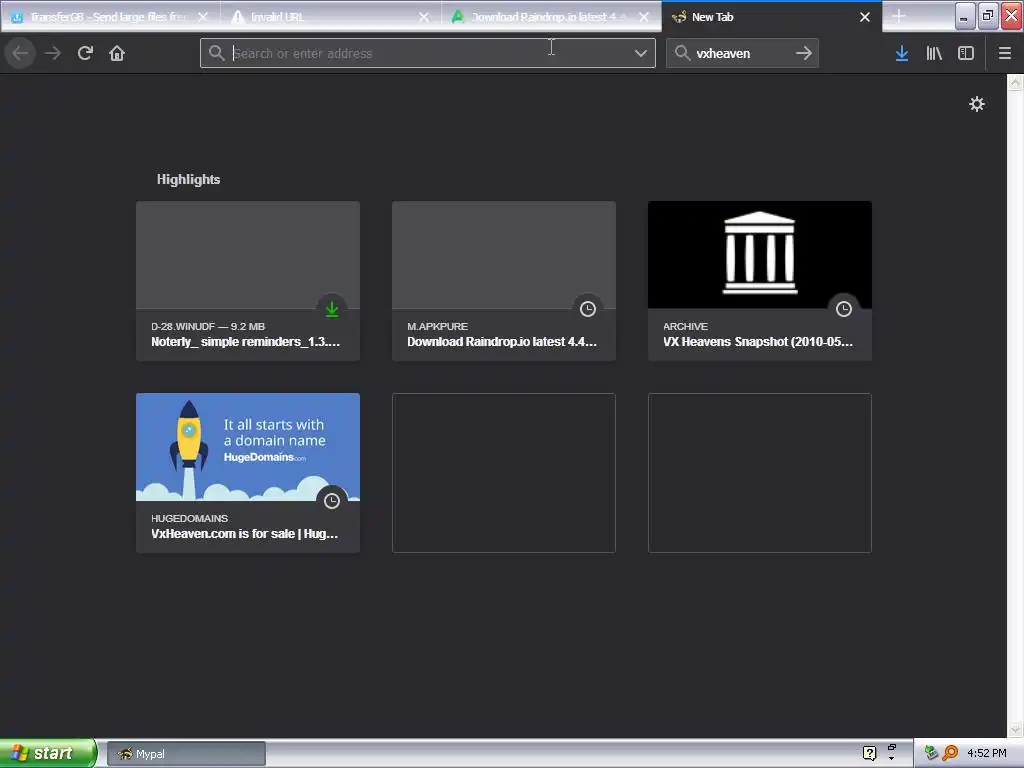Viewport: 1024px width, 768px height.
Task: Click the help question mark tray icon
Action: 869,753
